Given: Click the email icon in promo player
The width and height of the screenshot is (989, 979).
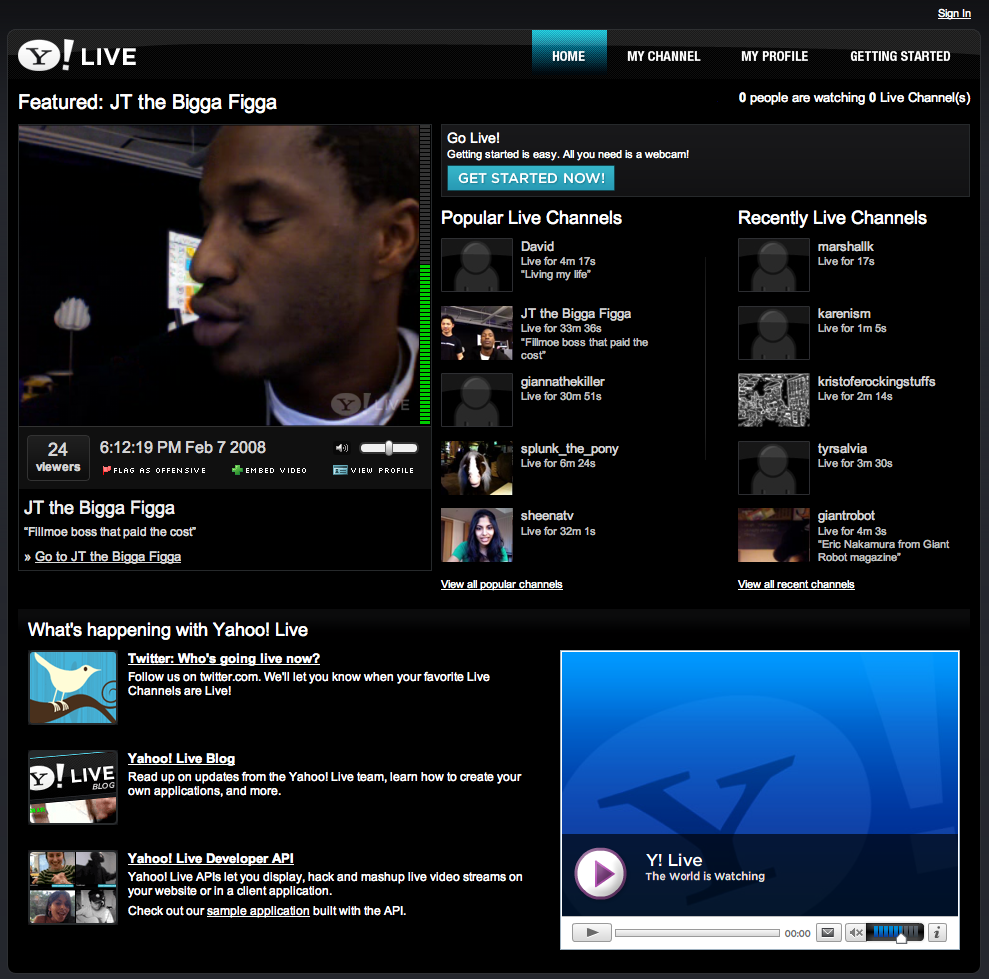Looking at the screenshot, I should click(828, 932).
